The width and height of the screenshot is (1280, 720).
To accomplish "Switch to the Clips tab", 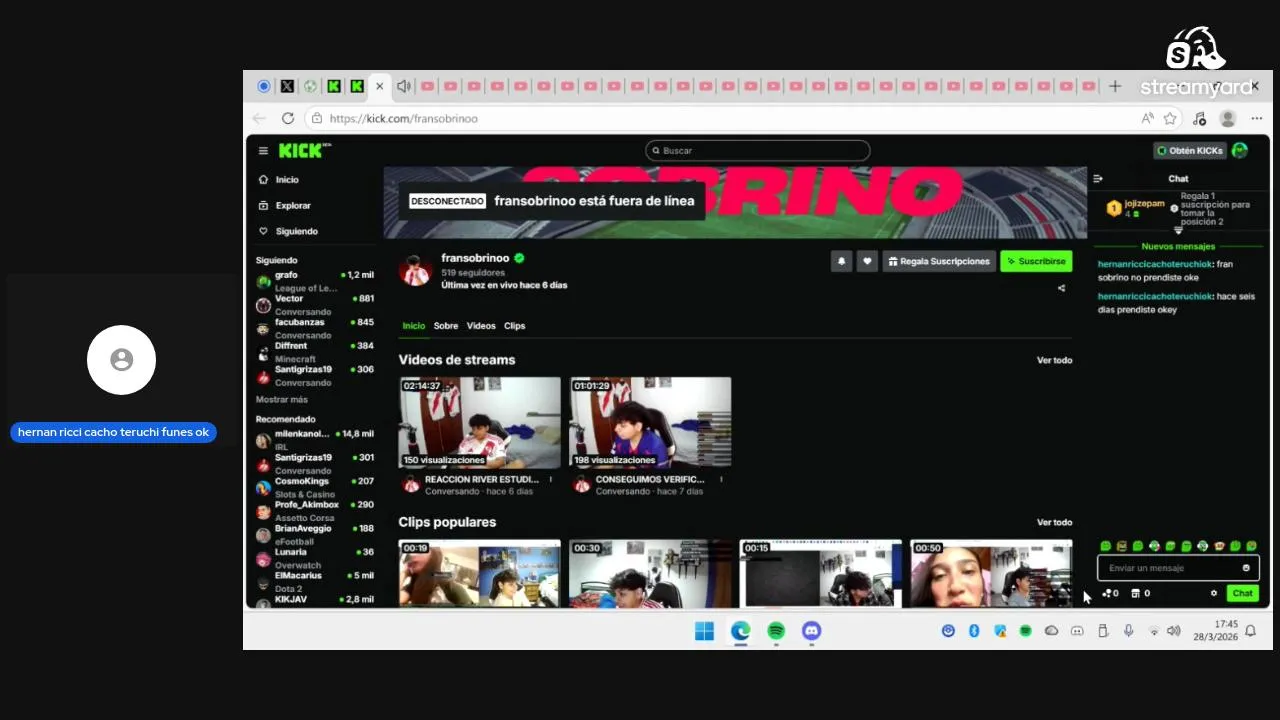I will tap(514, 326).
